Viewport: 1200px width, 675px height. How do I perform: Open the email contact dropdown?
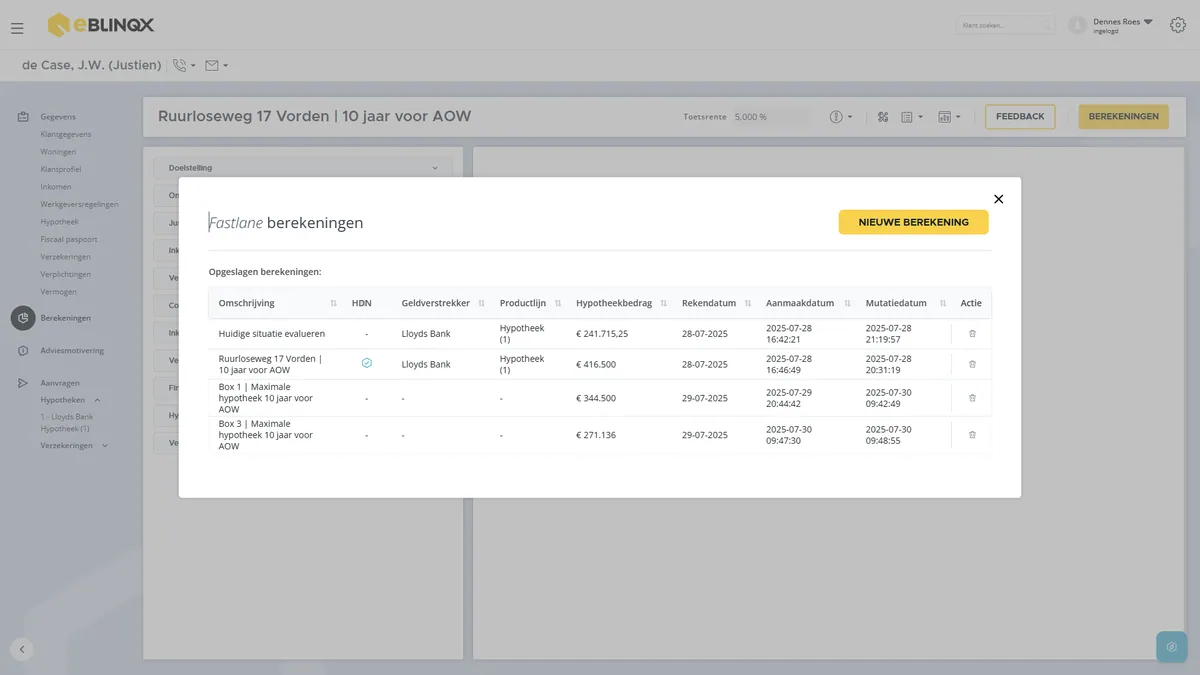(x=216, y=66)
